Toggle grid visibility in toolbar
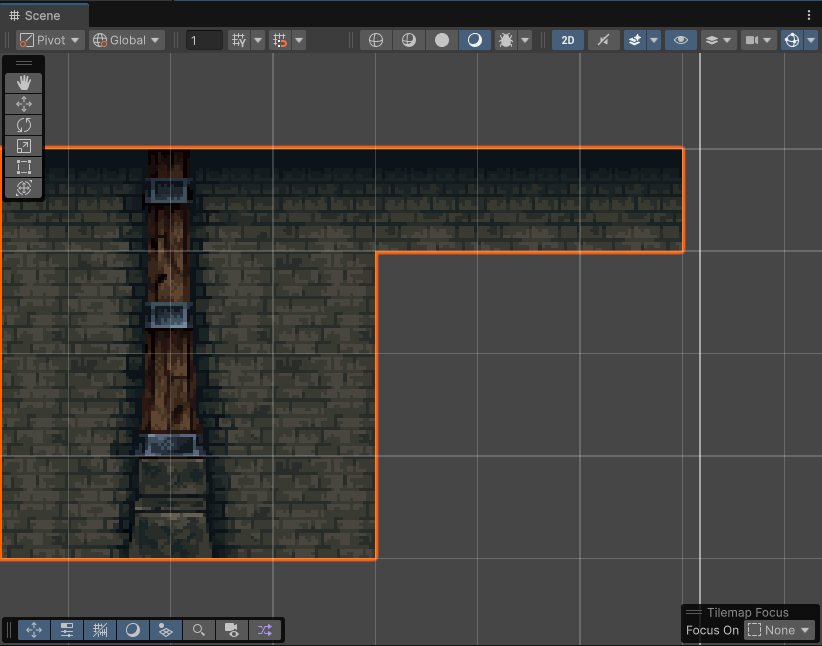 [x=239, y=40]
